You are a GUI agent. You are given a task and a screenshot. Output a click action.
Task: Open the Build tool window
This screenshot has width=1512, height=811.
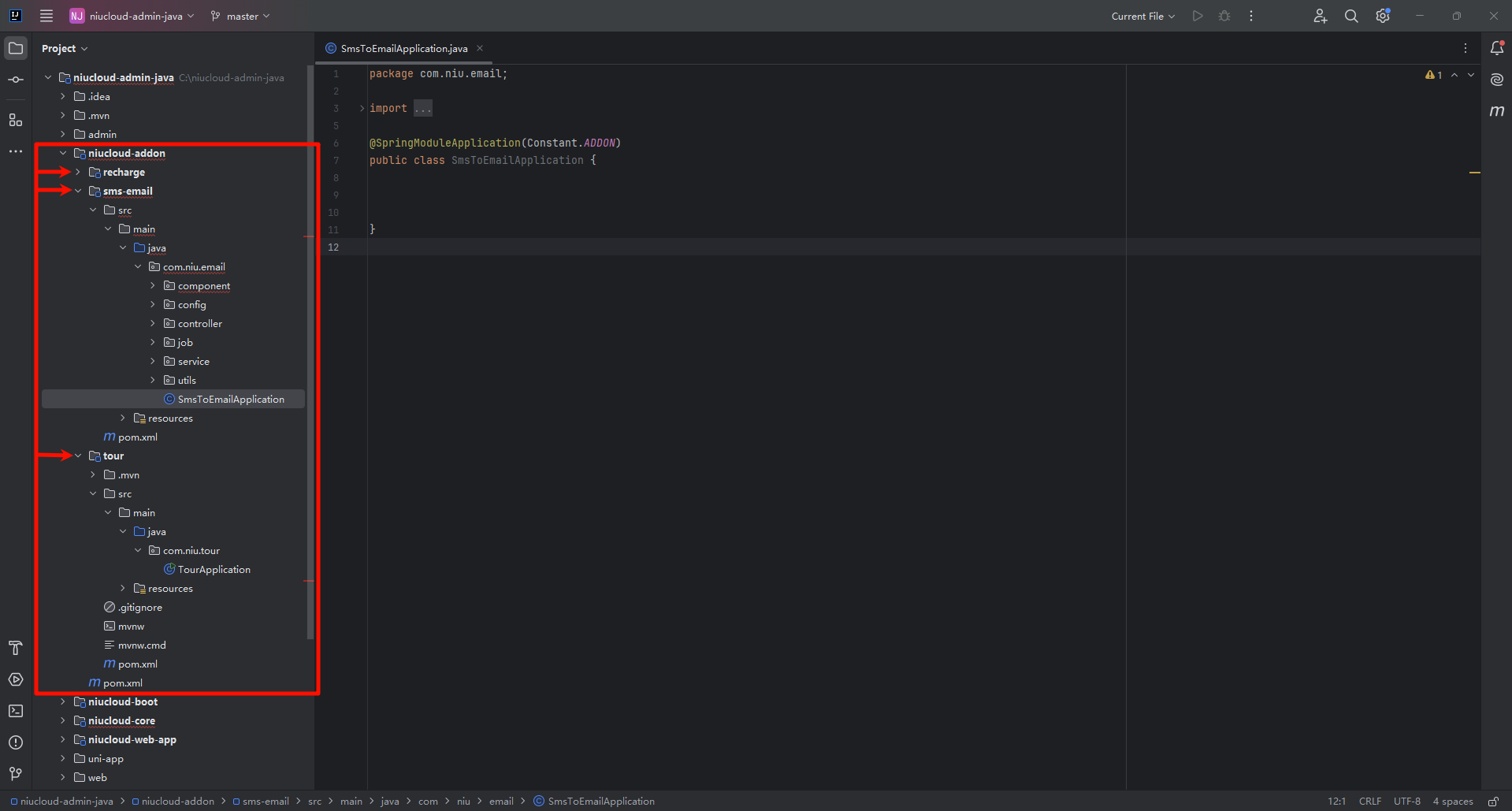click(x=16, y=648)
